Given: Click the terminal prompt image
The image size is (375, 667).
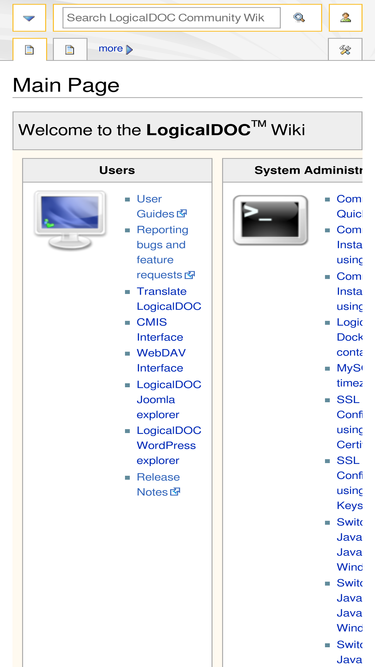Looking at the screenshot, I should (270, 220).
